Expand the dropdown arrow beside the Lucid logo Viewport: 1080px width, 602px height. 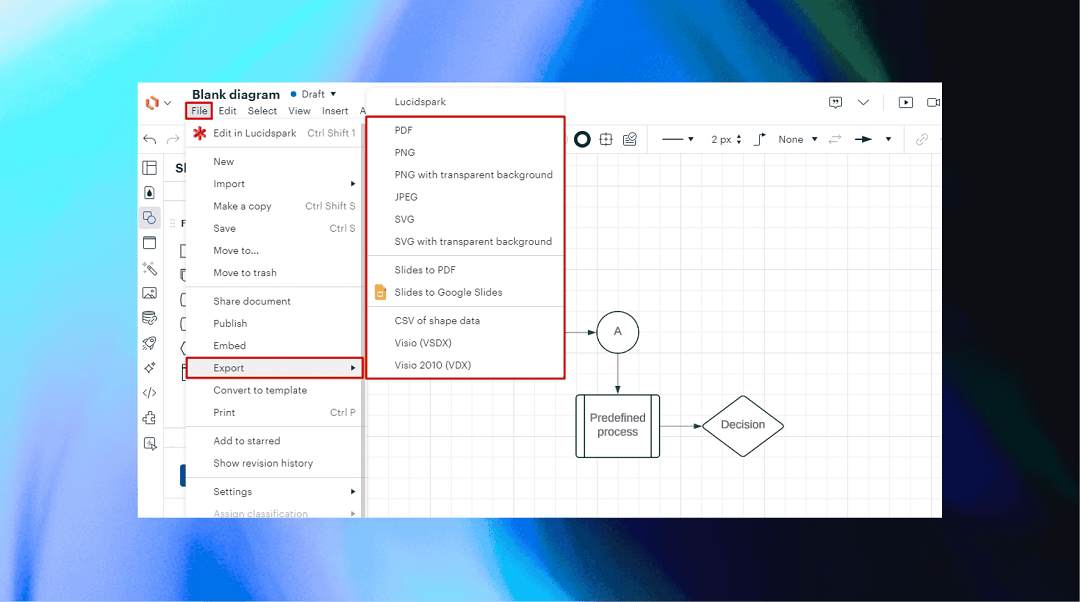point(167,103)
